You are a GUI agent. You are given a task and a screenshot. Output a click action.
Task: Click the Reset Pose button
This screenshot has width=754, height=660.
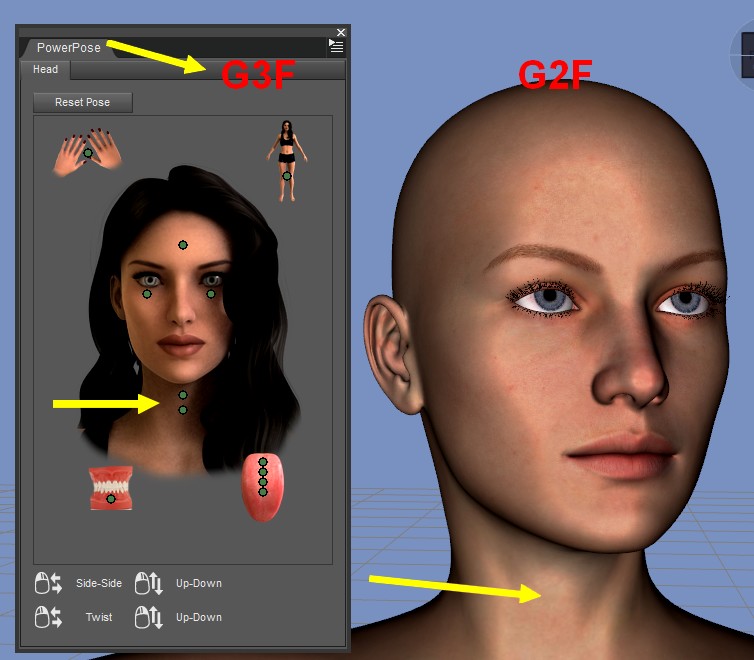point(83,102)
